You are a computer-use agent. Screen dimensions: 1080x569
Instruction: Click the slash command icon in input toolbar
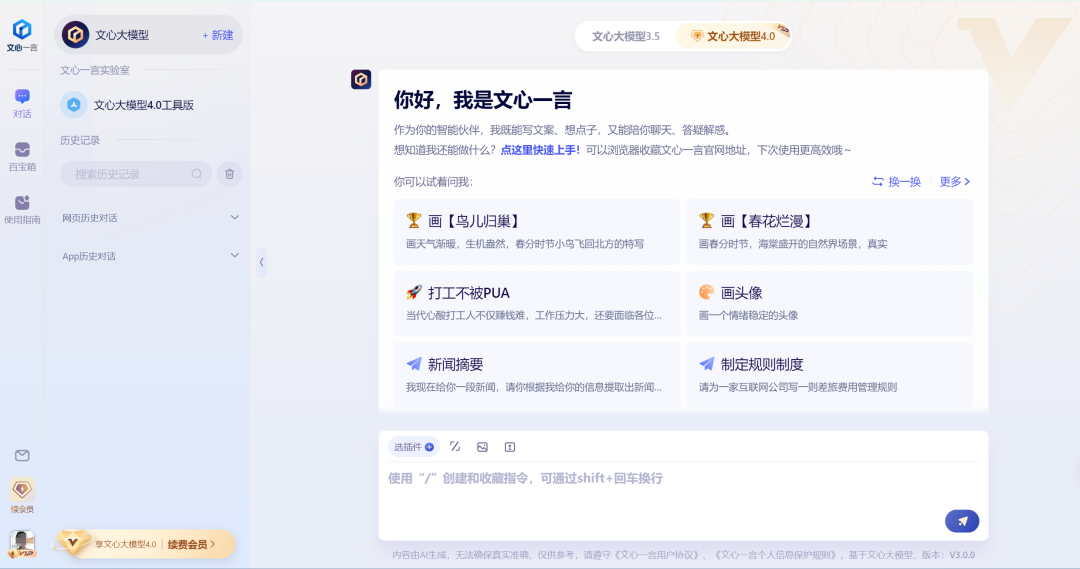(455, 447)
